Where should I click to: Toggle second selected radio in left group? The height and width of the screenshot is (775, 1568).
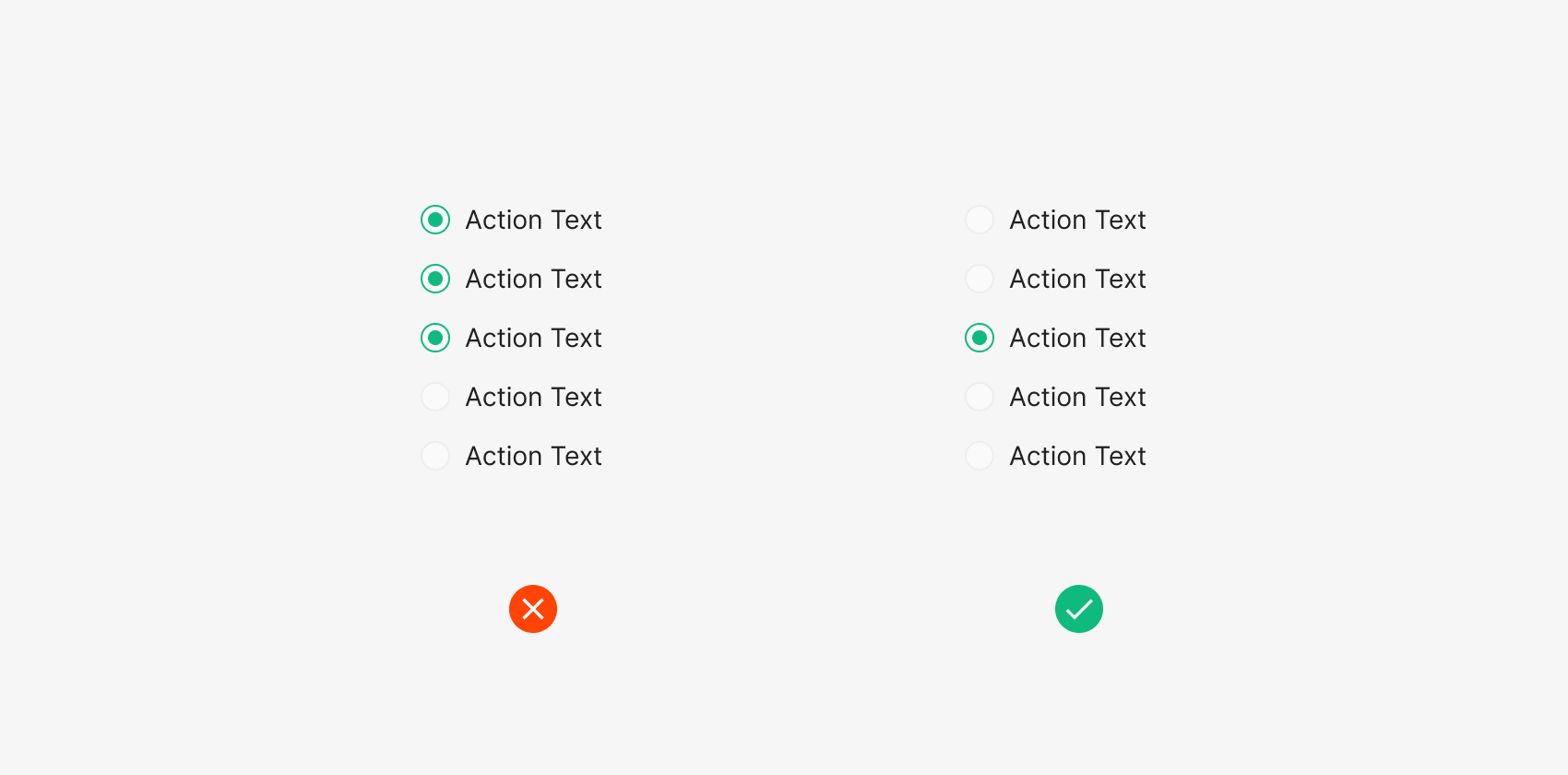(435, 279)
